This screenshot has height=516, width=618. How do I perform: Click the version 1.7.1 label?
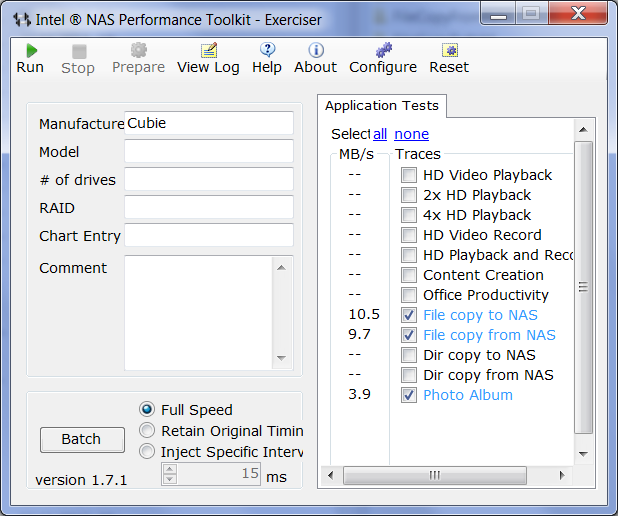[81, 481]
